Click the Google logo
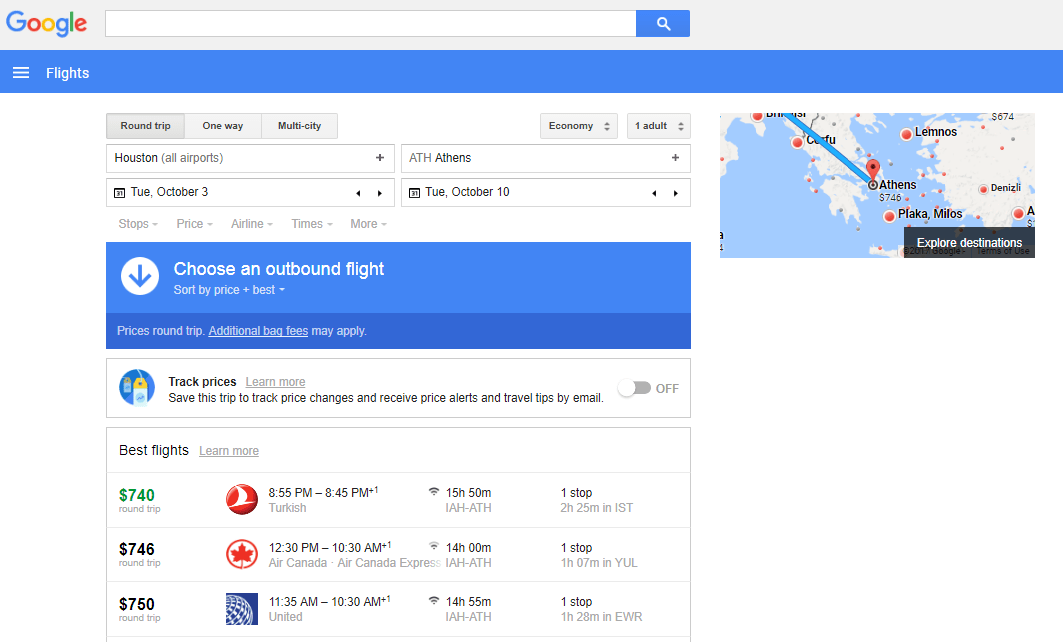1063x642 pixels. click(x=46, y=23)
